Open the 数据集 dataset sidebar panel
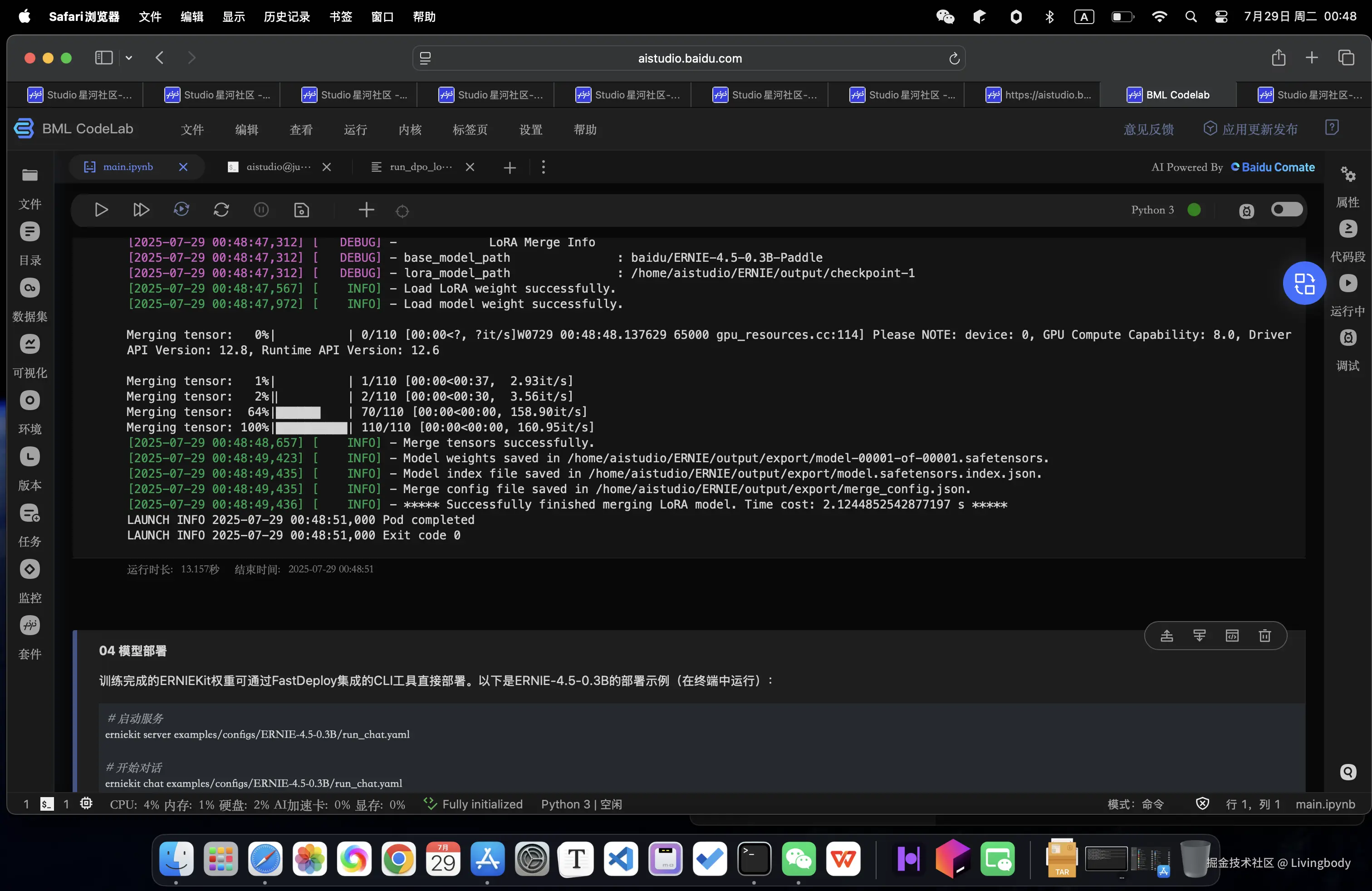Screen dimensions: 1372x891 [30, 288]
